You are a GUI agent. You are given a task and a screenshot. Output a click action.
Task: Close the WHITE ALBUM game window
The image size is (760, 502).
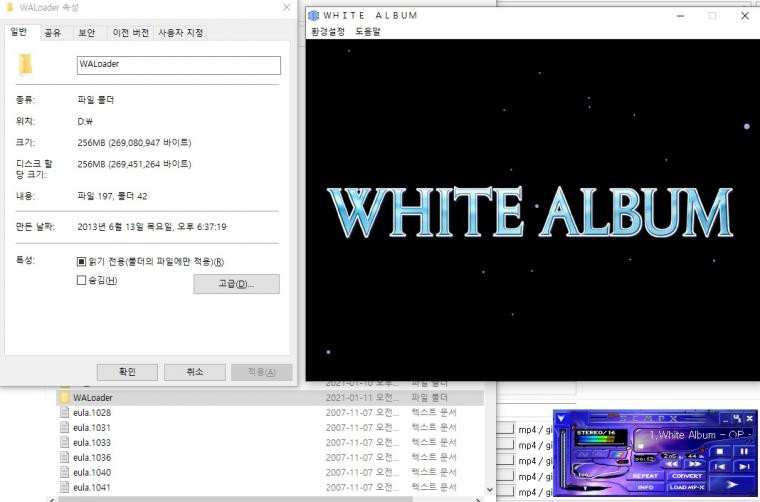point(745,16)
